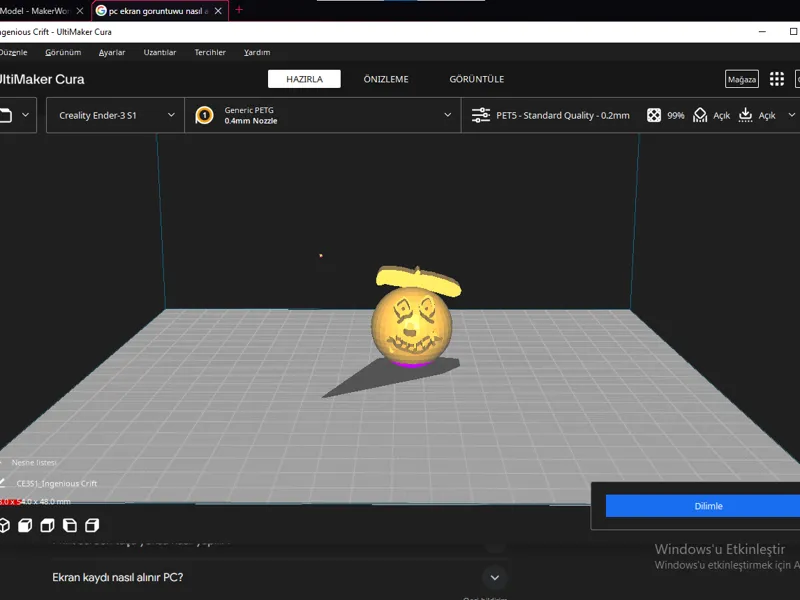The width and height of the screenshot is (800, 600).
Task: Maximize the UltiMaker Cura window
Action: 793,32
